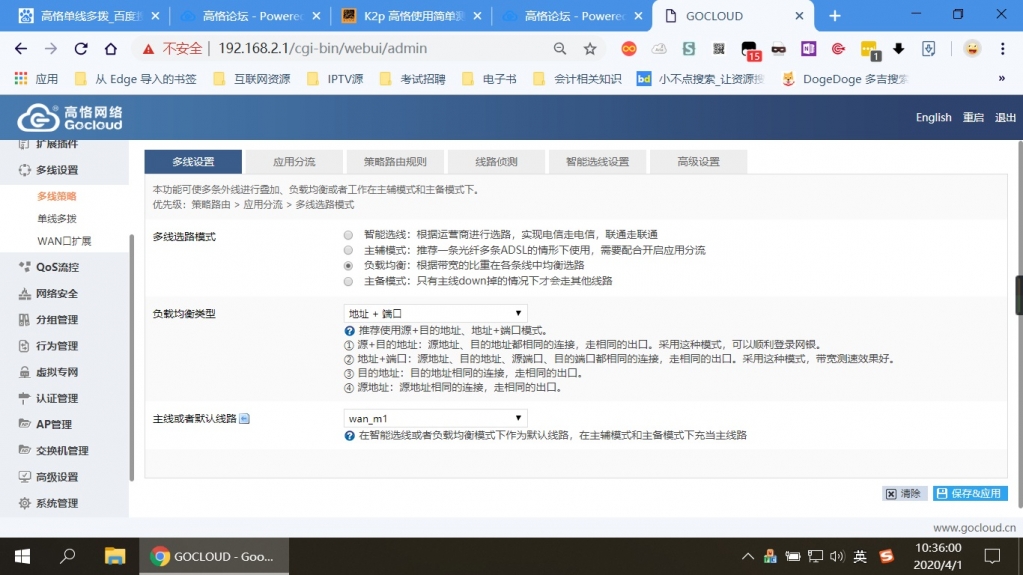The height and width of the screenshot is (575, 1023).
Task: Click the 清除 button
Action: 904,493
